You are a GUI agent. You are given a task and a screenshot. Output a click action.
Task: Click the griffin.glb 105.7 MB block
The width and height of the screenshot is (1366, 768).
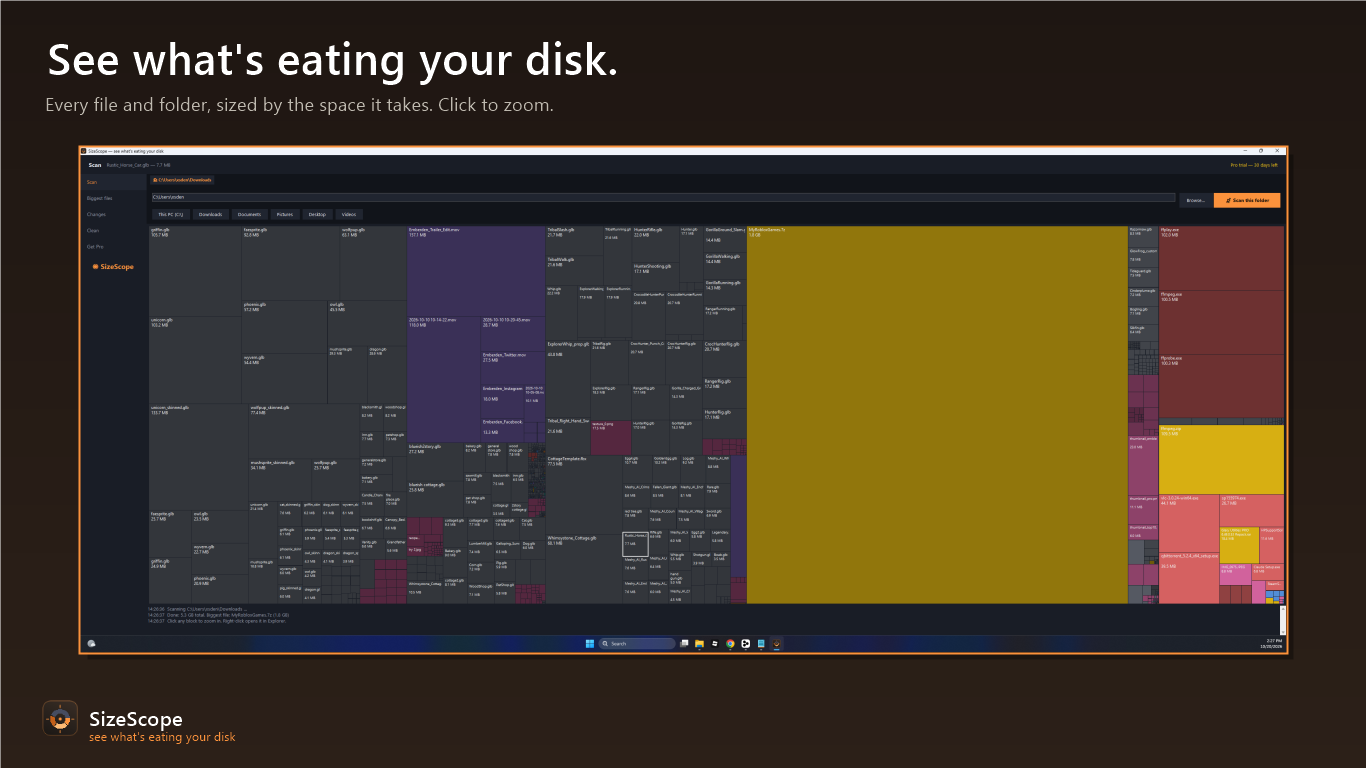tap(195, 271)
